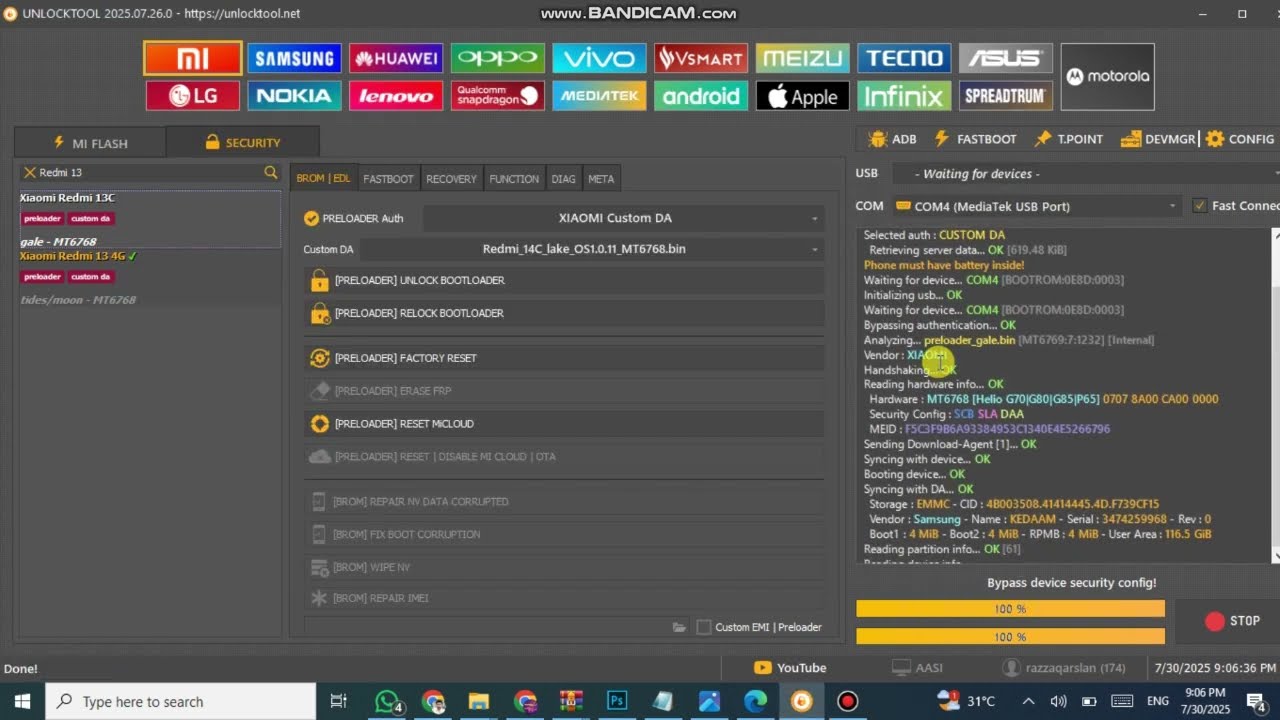The width and height of the screenshot is (1280, 720).
Task: Click the log panel vertical scrollbar
Action: pos(1275,395)
